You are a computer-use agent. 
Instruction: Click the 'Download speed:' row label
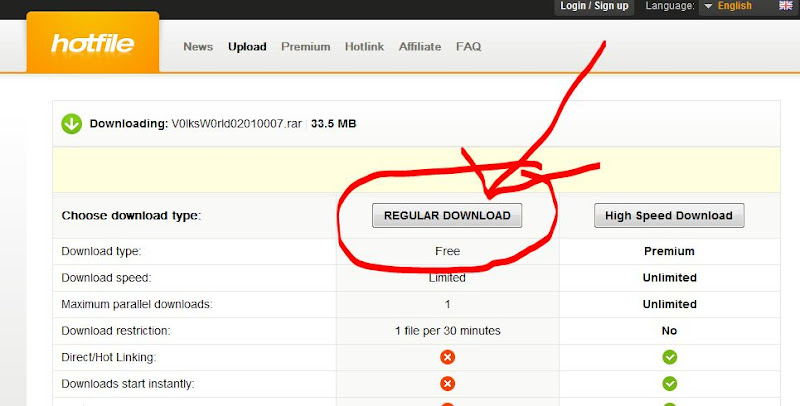click(x=106, y=277)
